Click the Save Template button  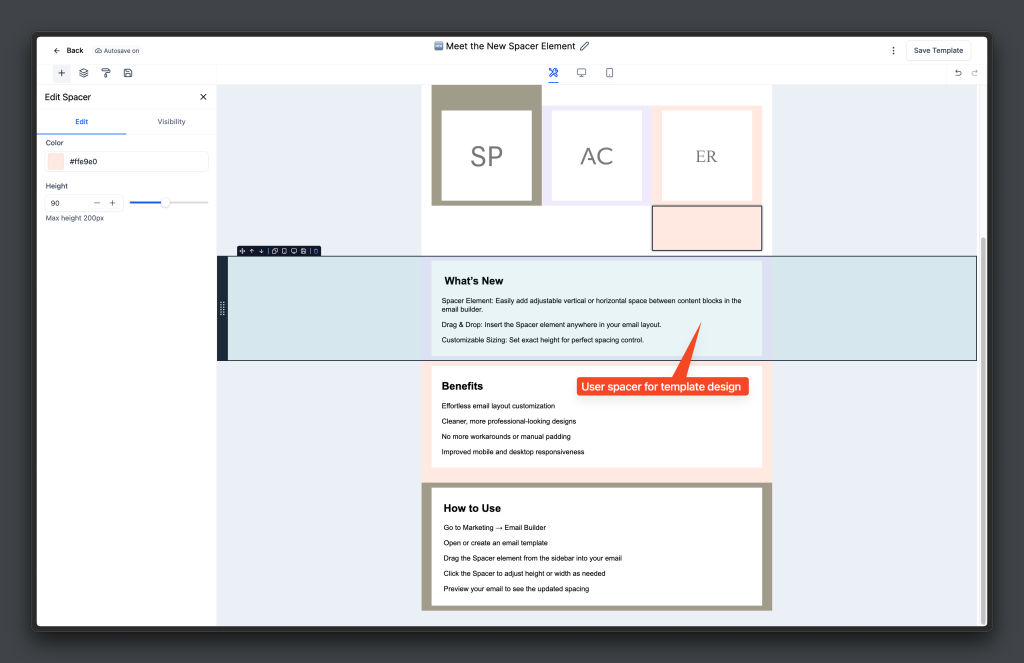938,50
